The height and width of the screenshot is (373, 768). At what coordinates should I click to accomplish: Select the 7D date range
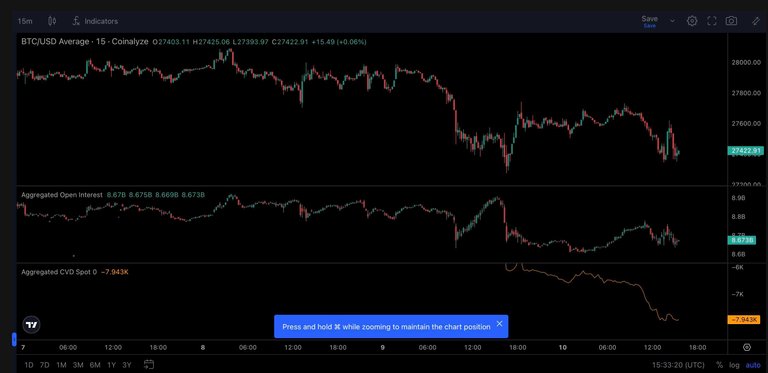(45, 365)
